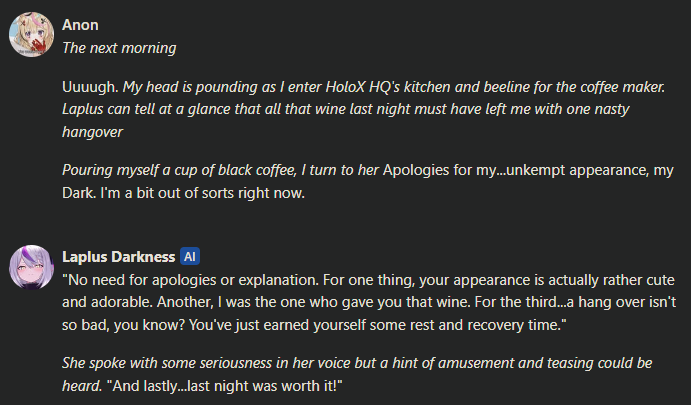Click the word "hangover" in Anon's message
This screenshot has width=691, height=405.
pos(93,132)
